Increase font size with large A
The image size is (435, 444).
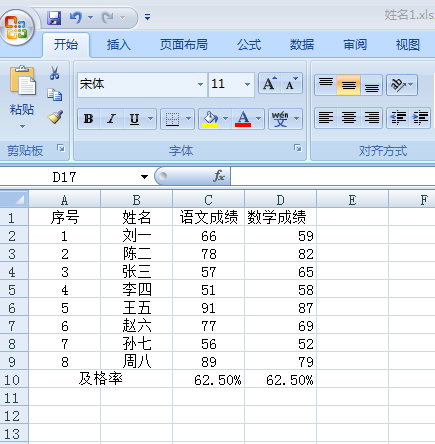269,83
